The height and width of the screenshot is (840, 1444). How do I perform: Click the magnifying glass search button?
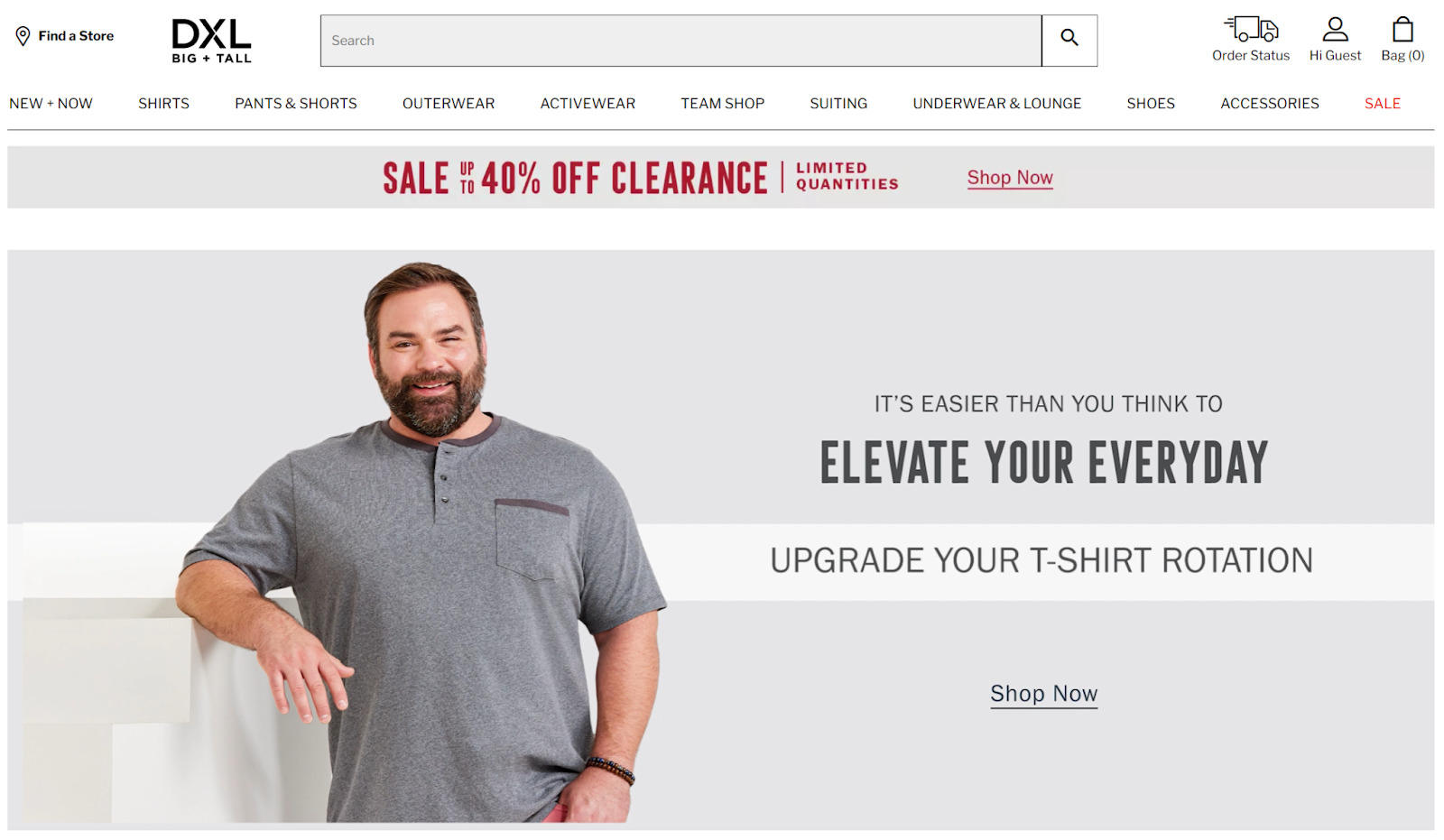(x=1069, y=41)
